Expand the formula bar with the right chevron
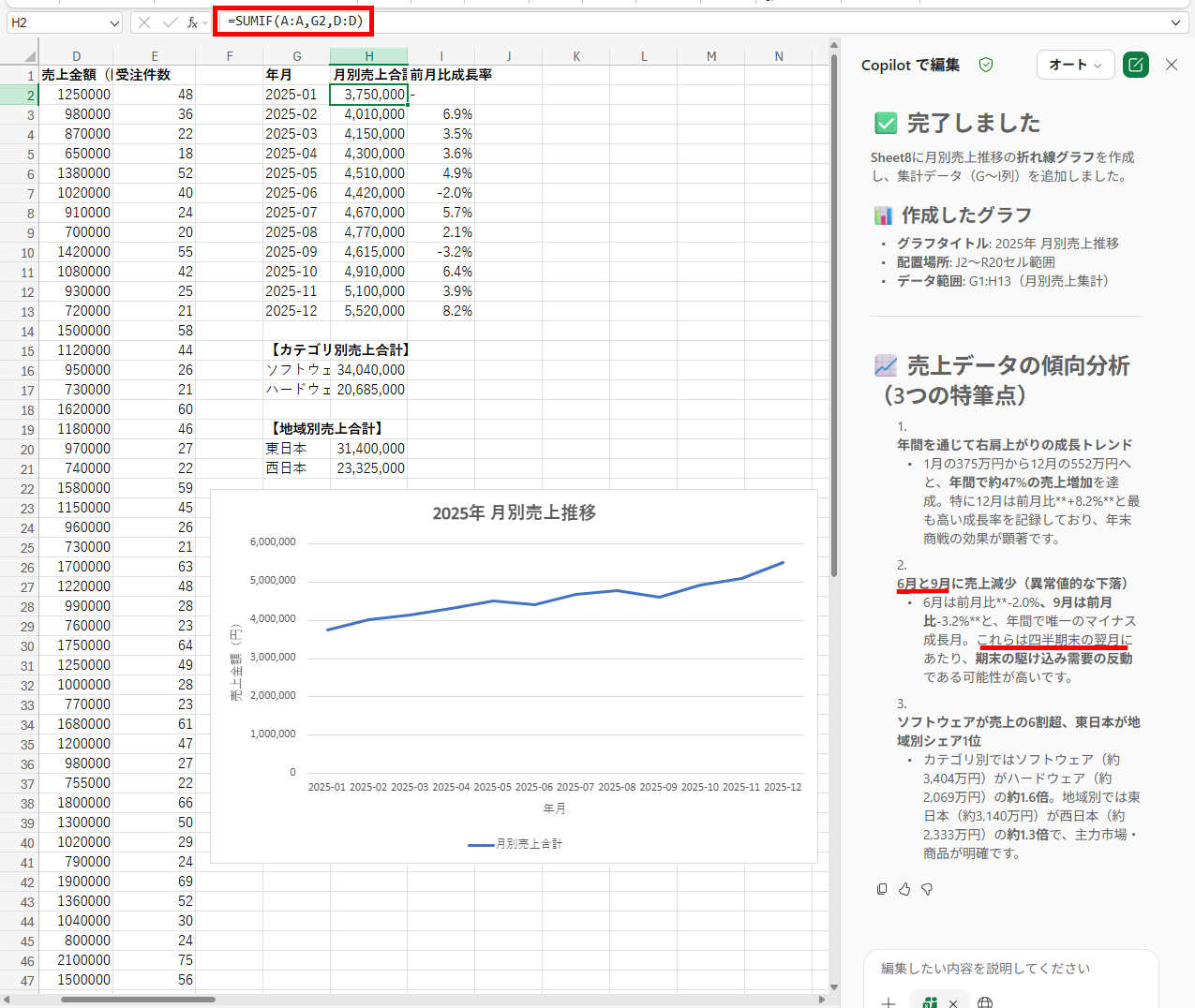The width and height of the screenshot is (1195, 1008). point(1175,22)
